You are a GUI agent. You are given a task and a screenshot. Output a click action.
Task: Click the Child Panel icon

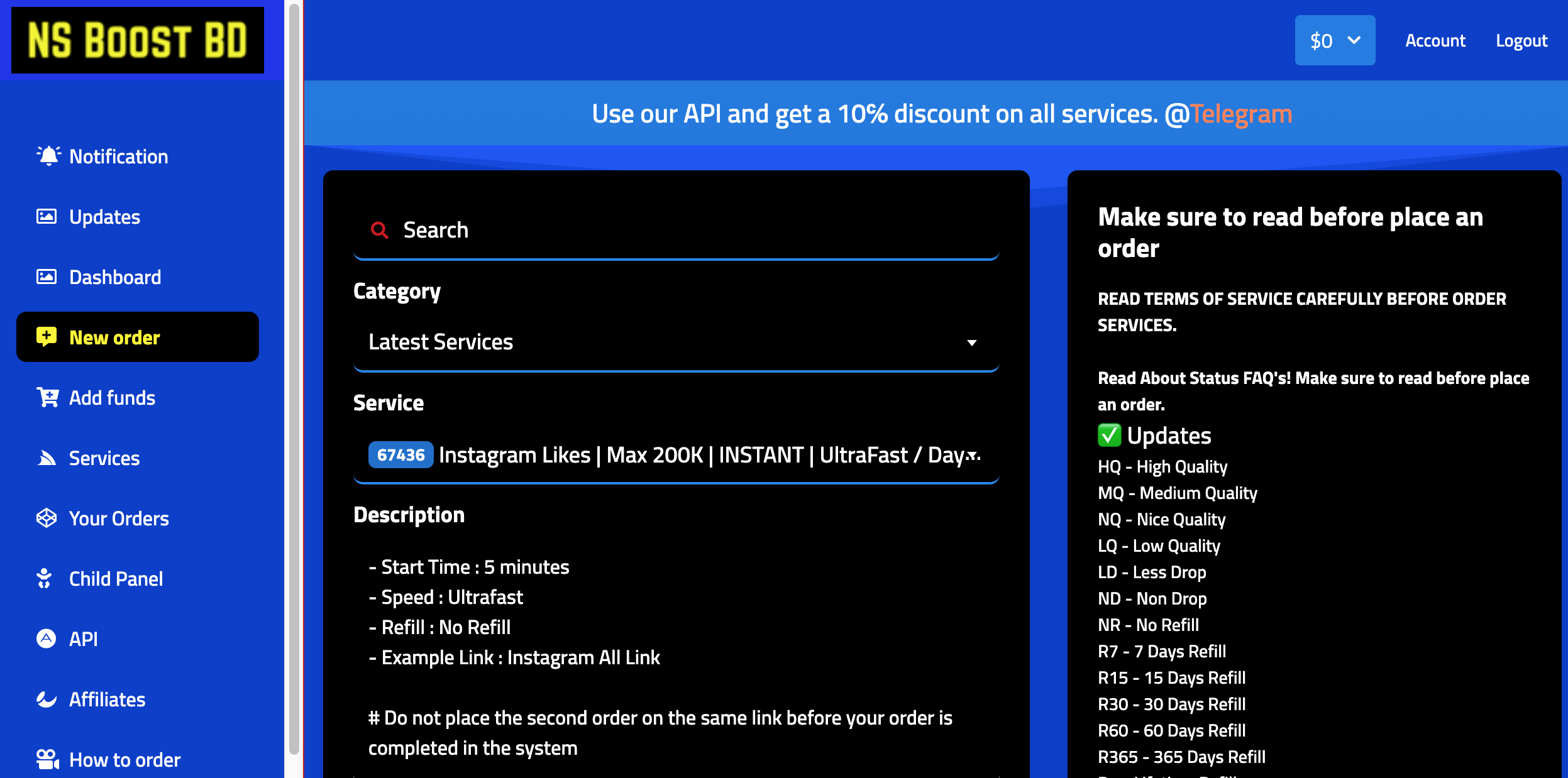click(x=45, y=578)
